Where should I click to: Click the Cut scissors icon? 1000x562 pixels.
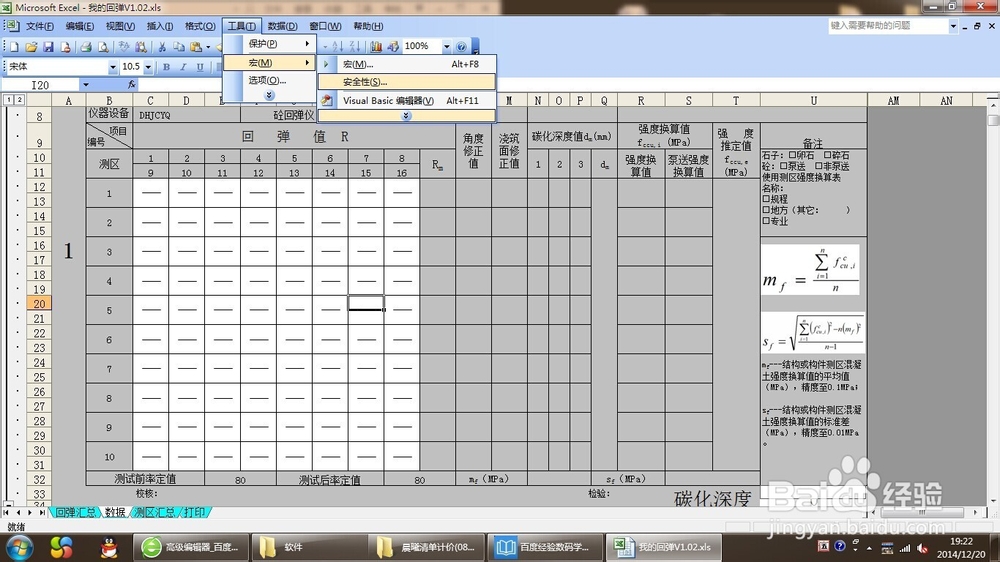[x=162, y=47]
